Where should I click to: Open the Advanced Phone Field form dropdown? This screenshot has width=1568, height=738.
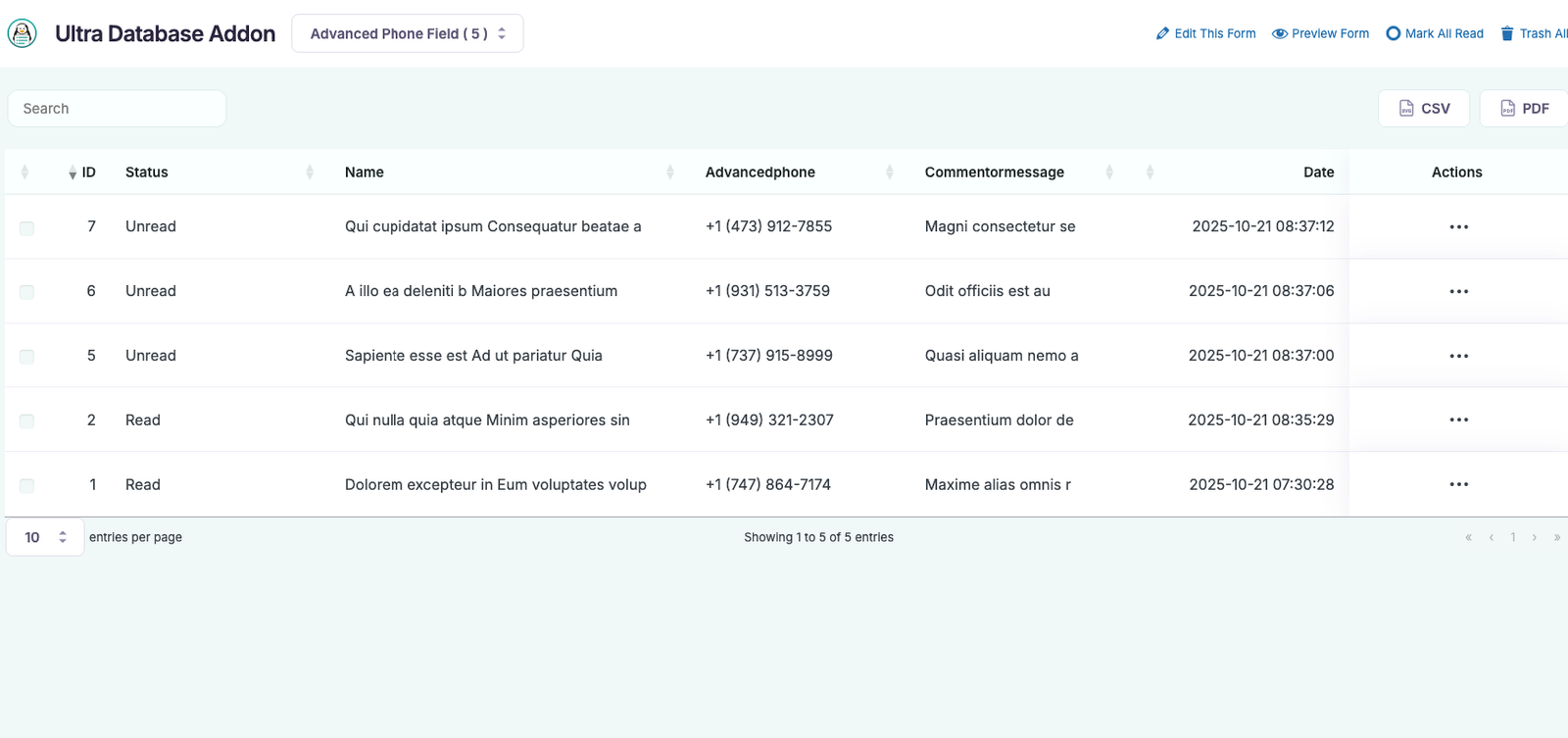407,33
